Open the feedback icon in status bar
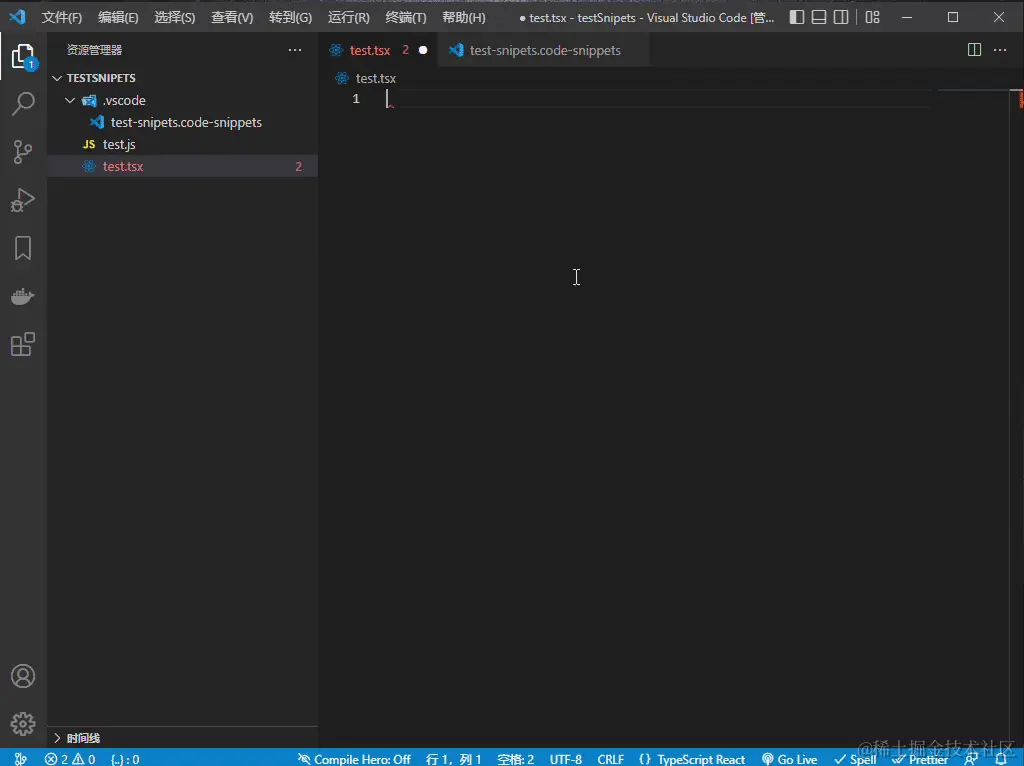 pos(971,759)
